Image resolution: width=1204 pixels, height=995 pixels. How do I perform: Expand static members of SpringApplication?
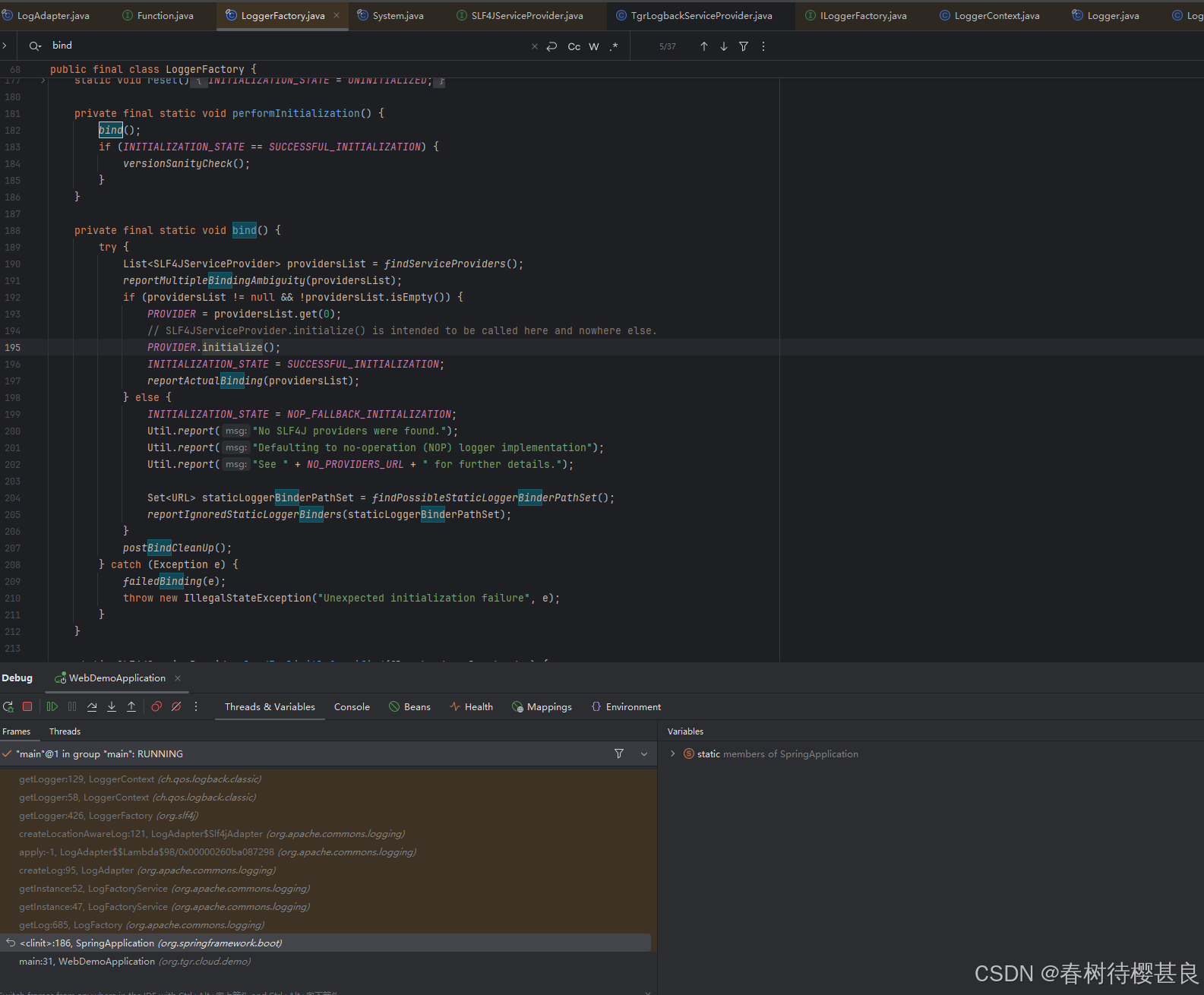pyautogui.click(x=672, y=753)
